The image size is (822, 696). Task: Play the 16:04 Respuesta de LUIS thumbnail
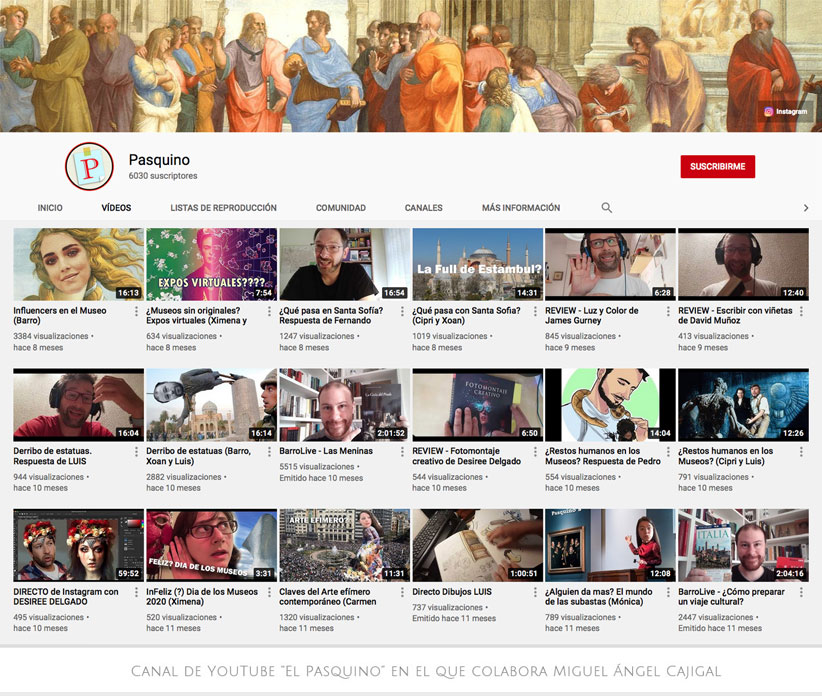click(79, 405)
